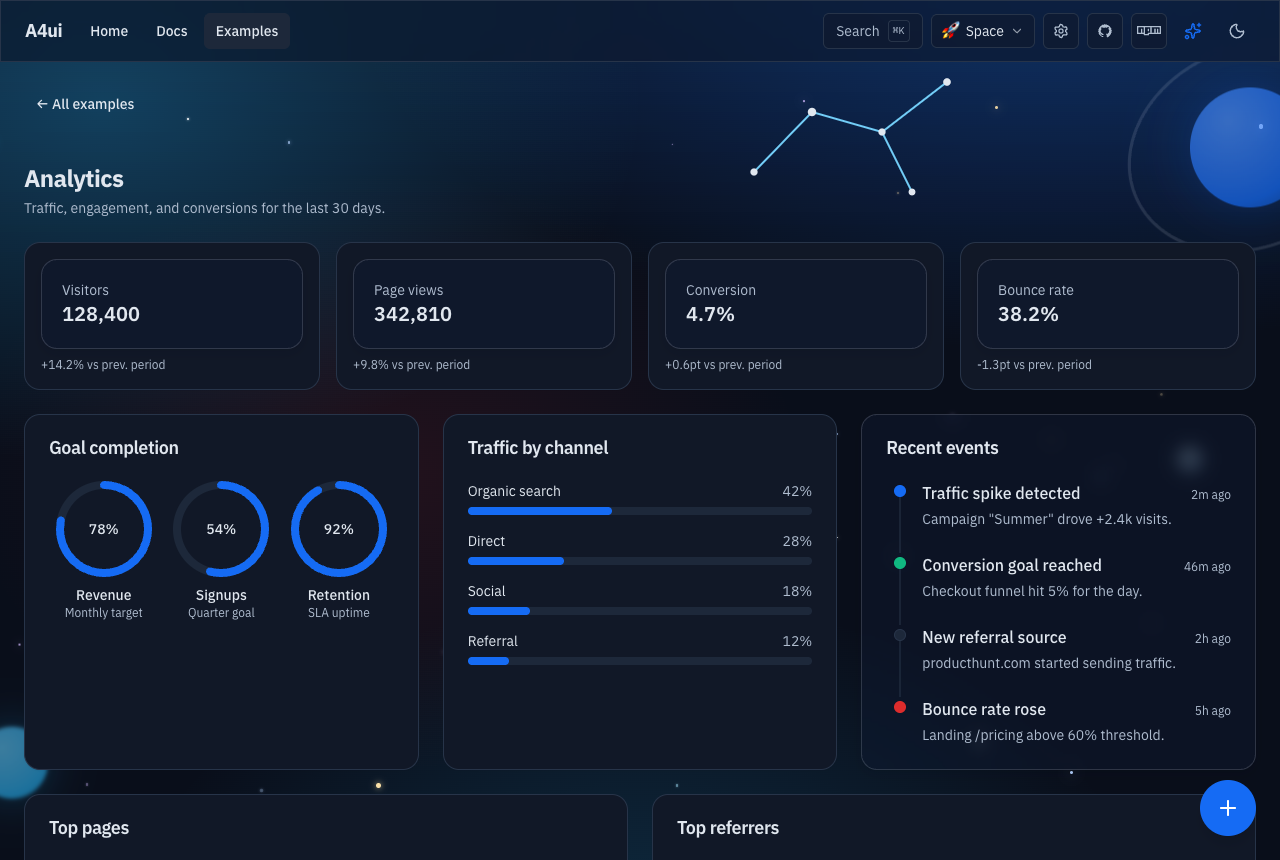The image size is (1280, 860).
Task: Click the Referral traffic progress bar
Action: coord(640,661)
